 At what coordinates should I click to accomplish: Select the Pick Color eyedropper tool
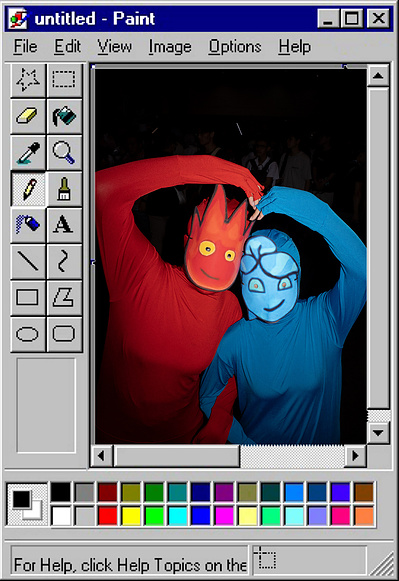point(28,153)
